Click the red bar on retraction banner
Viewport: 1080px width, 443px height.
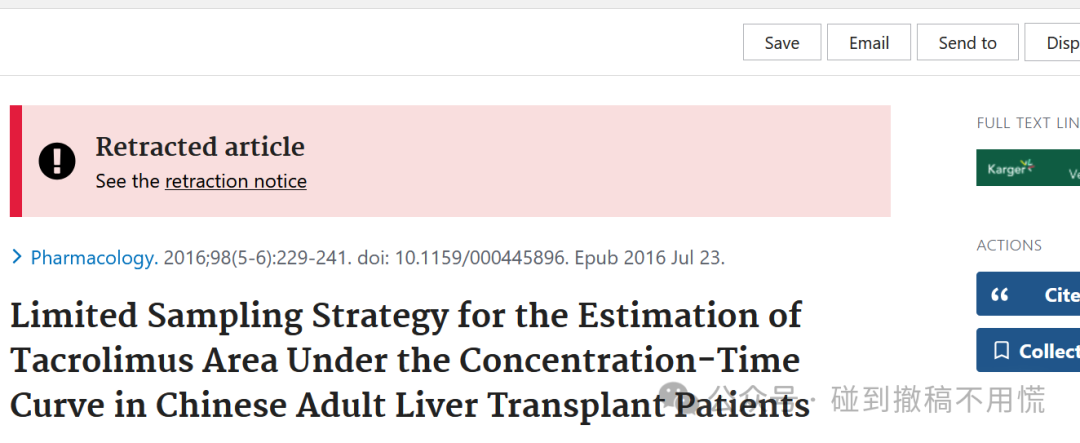16,161
